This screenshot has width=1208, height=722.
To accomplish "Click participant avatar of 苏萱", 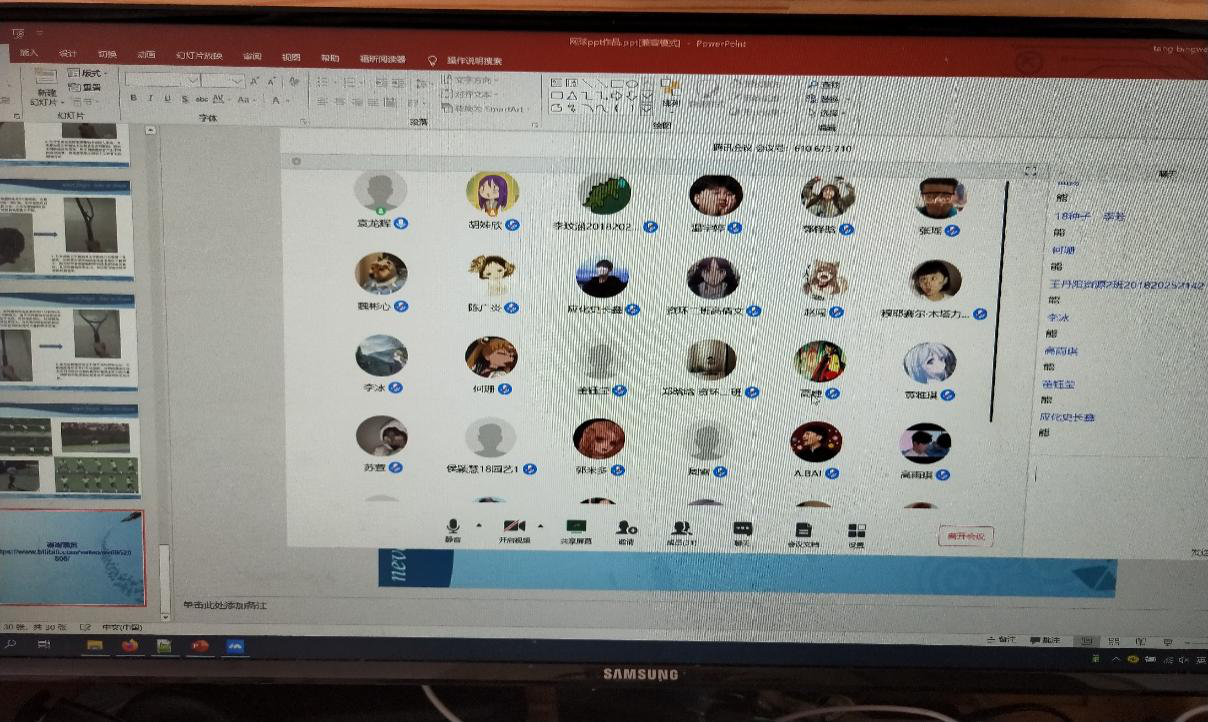I will click(381, 436).
